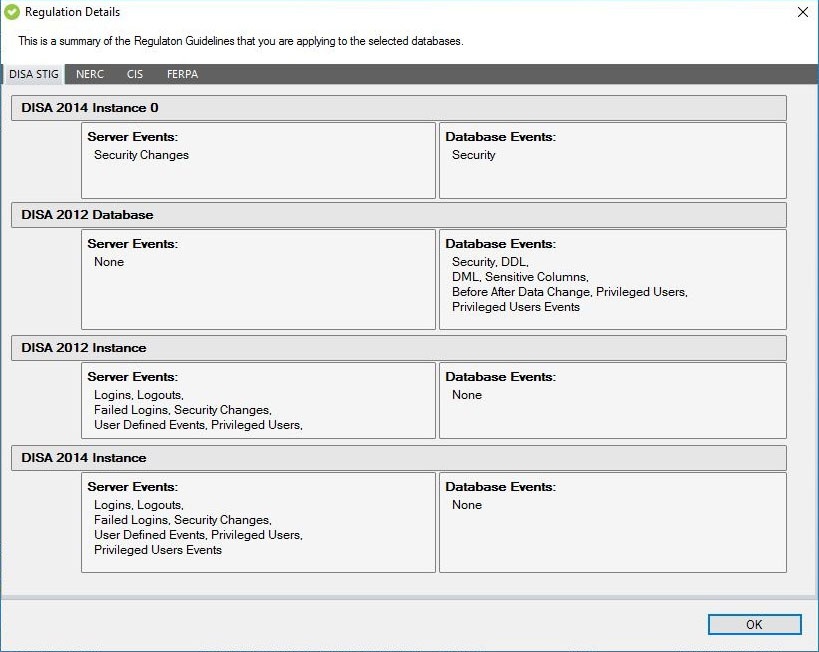Click Database Events panel showing only Security
Screen dimensions: 819x652
[x=612, y=160]
